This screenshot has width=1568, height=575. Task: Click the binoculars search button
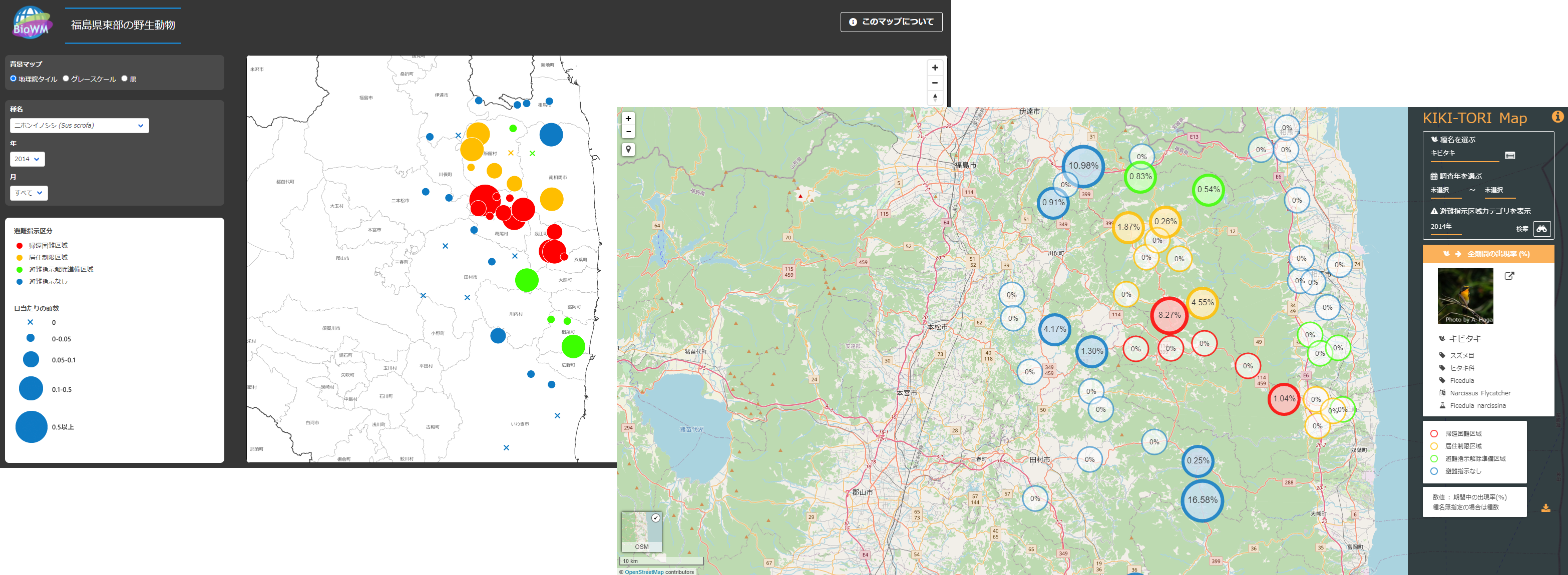[x=1541, y=229]
